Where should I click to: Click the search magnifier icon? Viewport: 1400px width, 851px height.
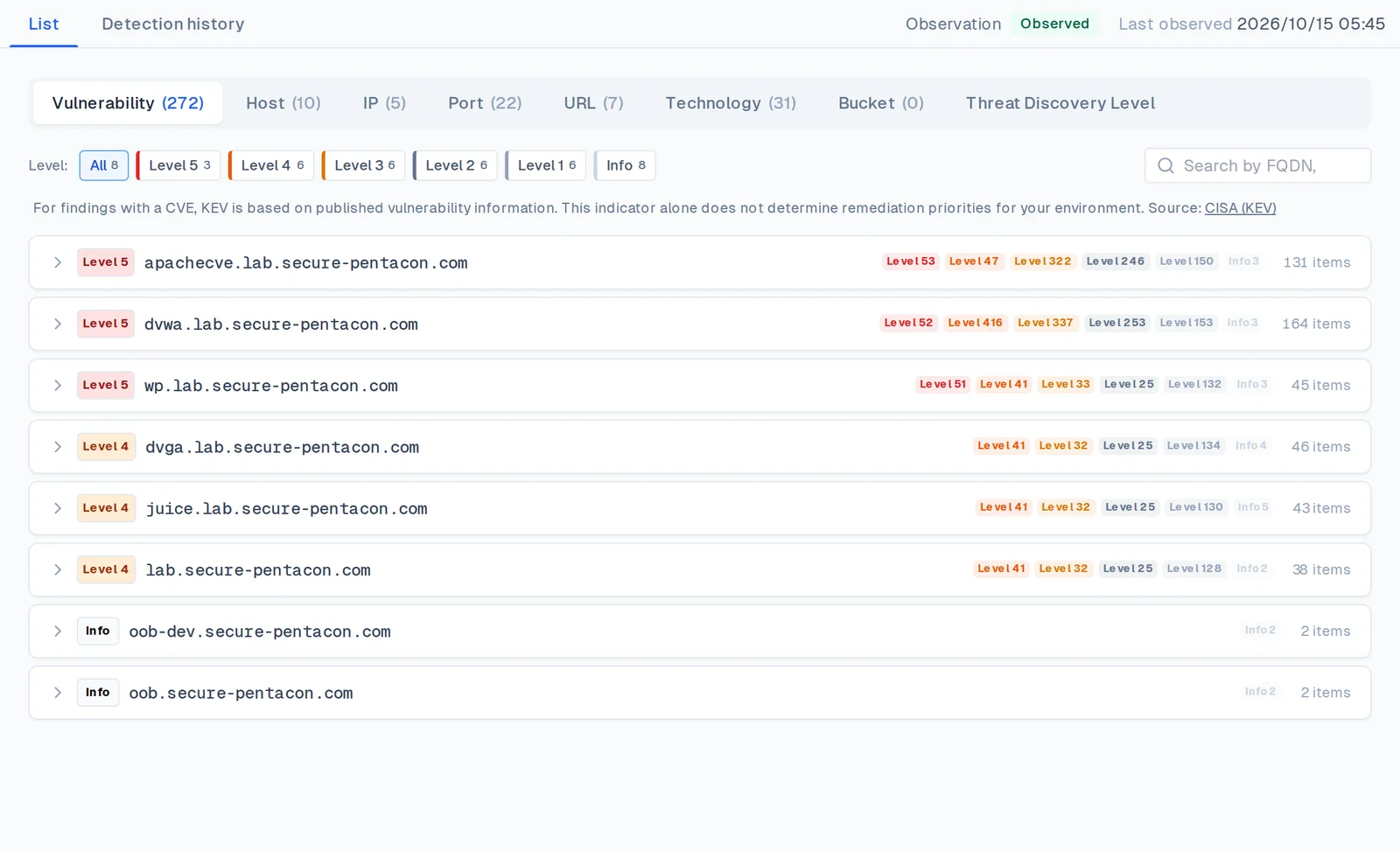pyautogui.click(x=1165, y=165)
